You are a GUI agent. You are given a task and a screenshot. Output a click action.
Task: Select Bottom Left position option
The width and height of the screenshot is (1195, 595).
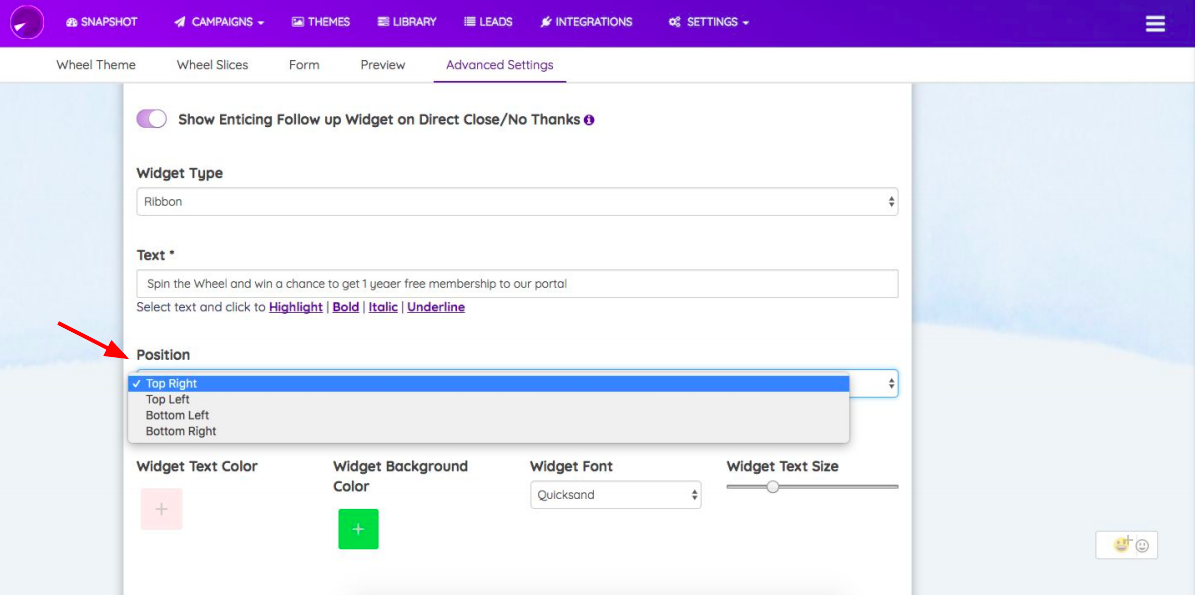[x=489, y=415]
